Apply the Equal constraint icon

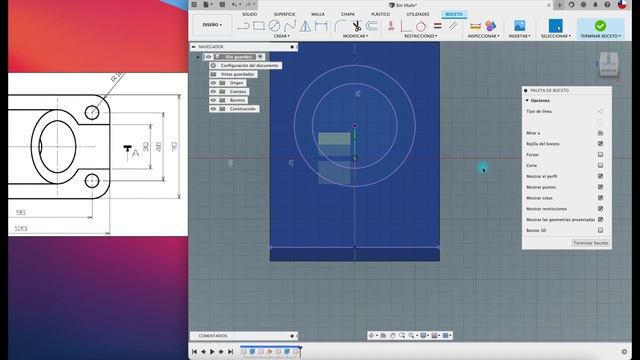pos(438,26)
